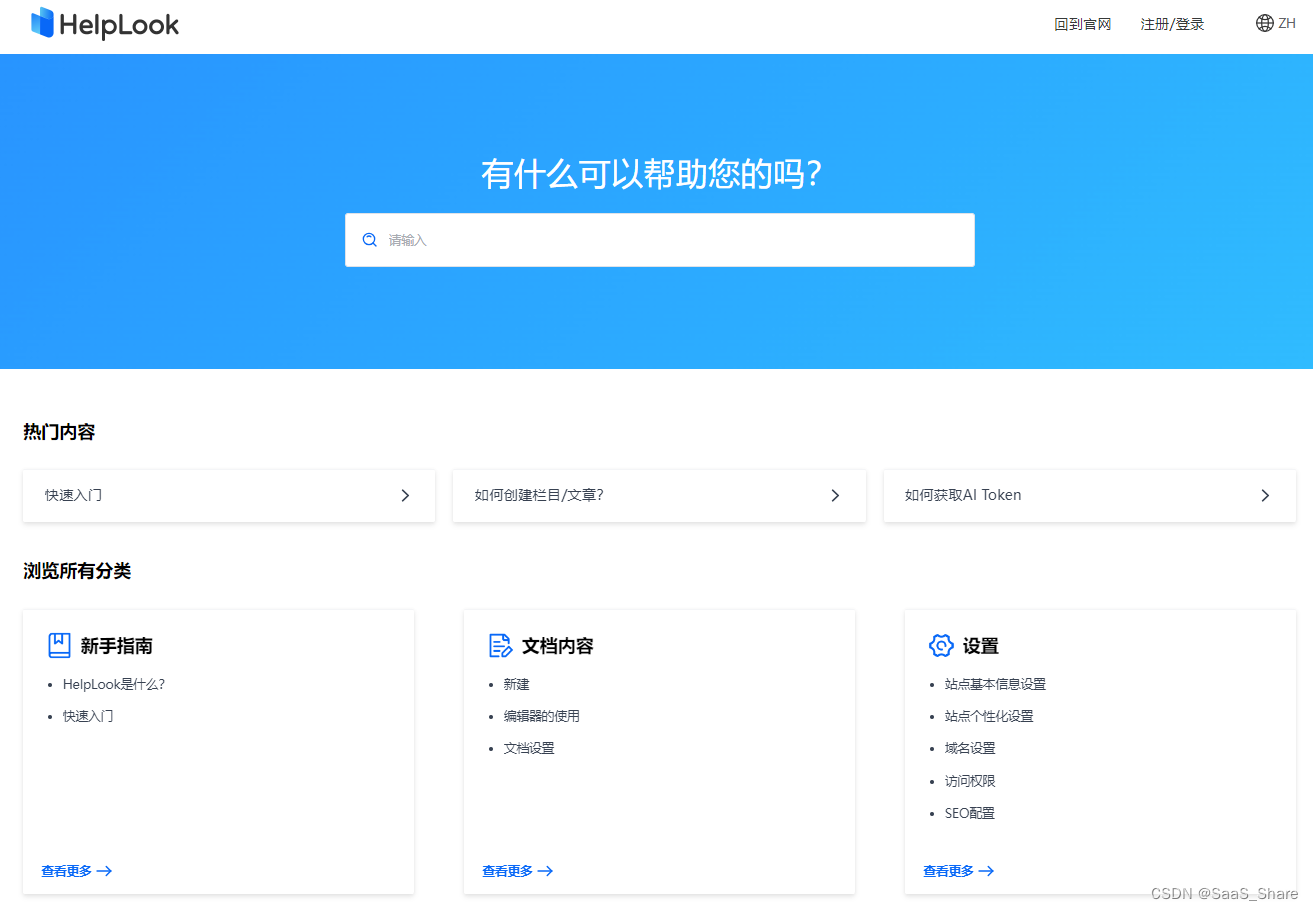Image resolution: width=1313 pixels, height=910 pixels.
Task: Open the 设置 category heading
Action: point(981,646)
